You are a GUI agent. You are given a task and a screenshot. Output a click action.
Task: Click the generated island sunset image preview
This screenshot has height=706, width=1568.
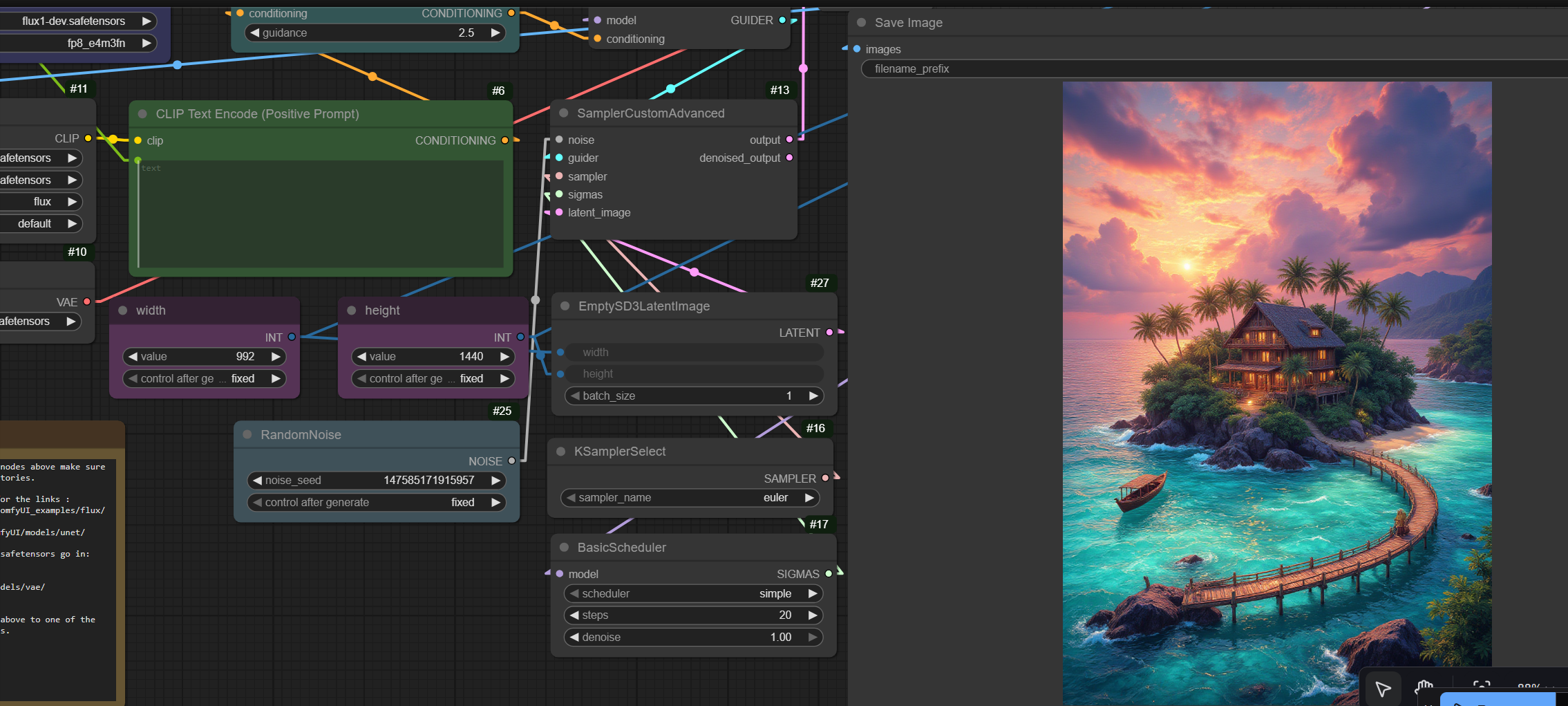point(1277,393)
